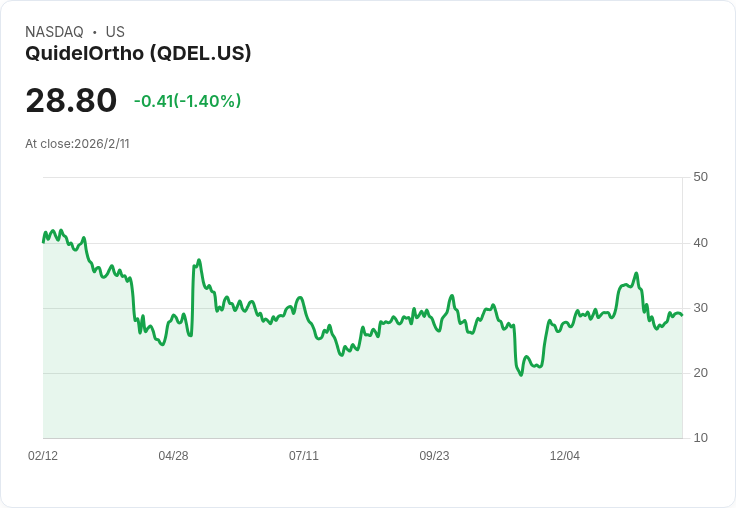The image size is (736, 508).
Task: Select the 09/23 date axis label
Action: point(434,456)
